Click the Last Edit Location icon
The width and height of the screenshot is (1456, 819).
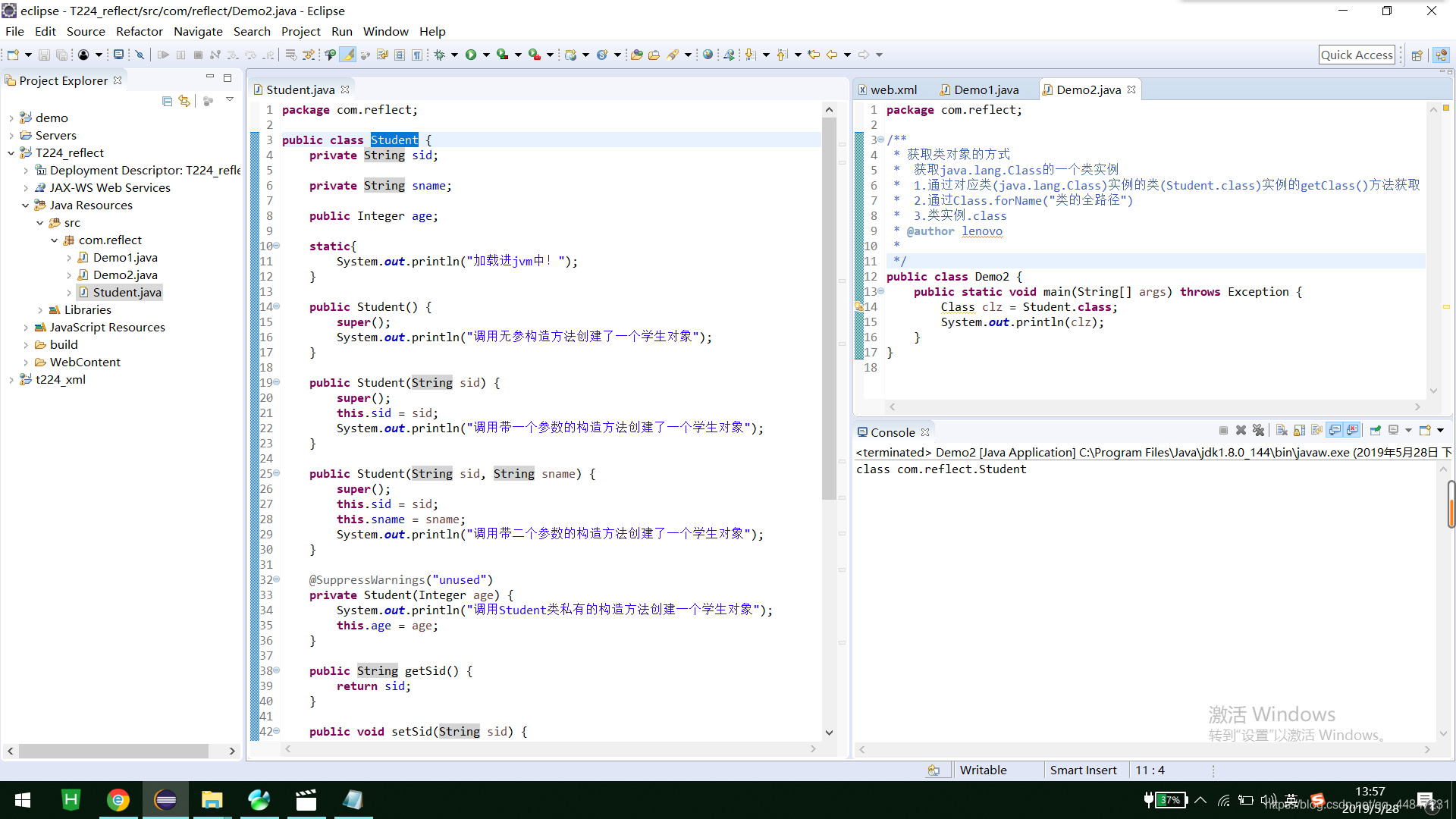coord(814,55)
